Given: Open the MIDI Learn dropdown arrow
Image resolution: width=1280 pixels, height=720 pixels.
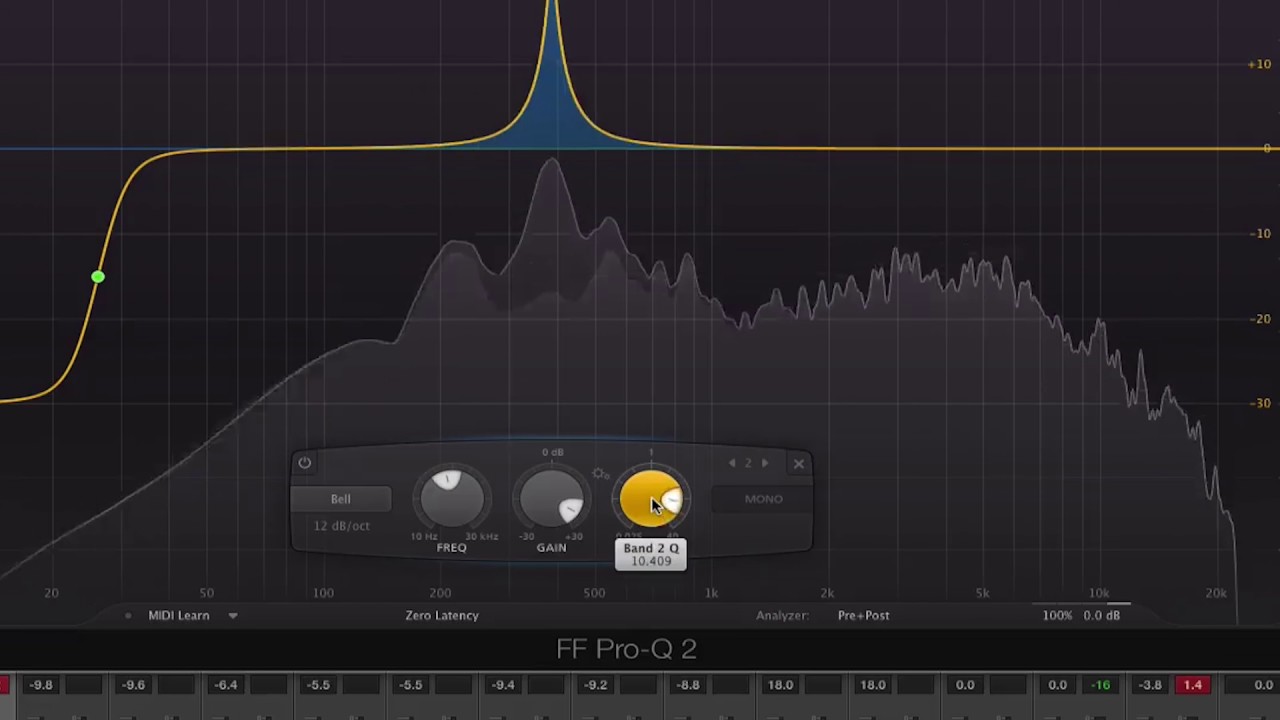Looking at the screenshot, I should tap(233, 616).
